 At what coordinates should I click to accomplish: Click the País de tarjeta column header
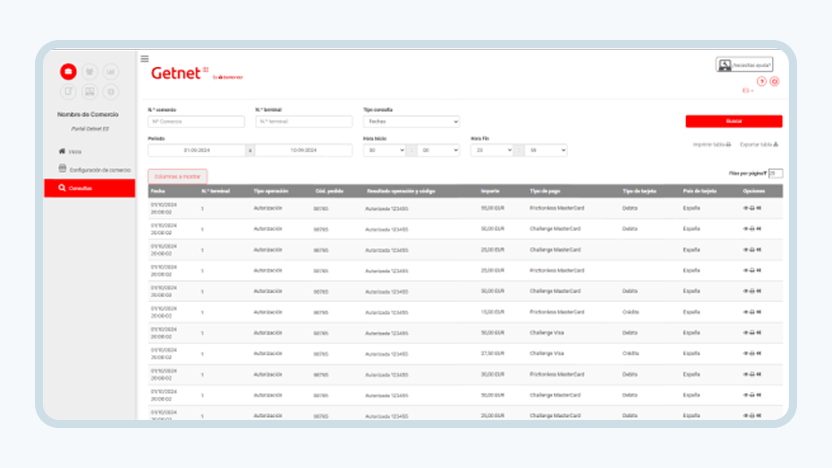[x=700, y=191]
